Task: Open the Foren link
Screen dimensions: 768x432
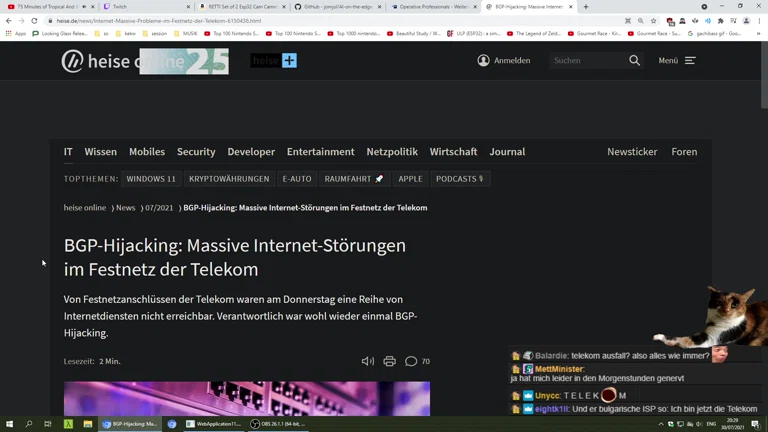Action: (x=684, y=152)
